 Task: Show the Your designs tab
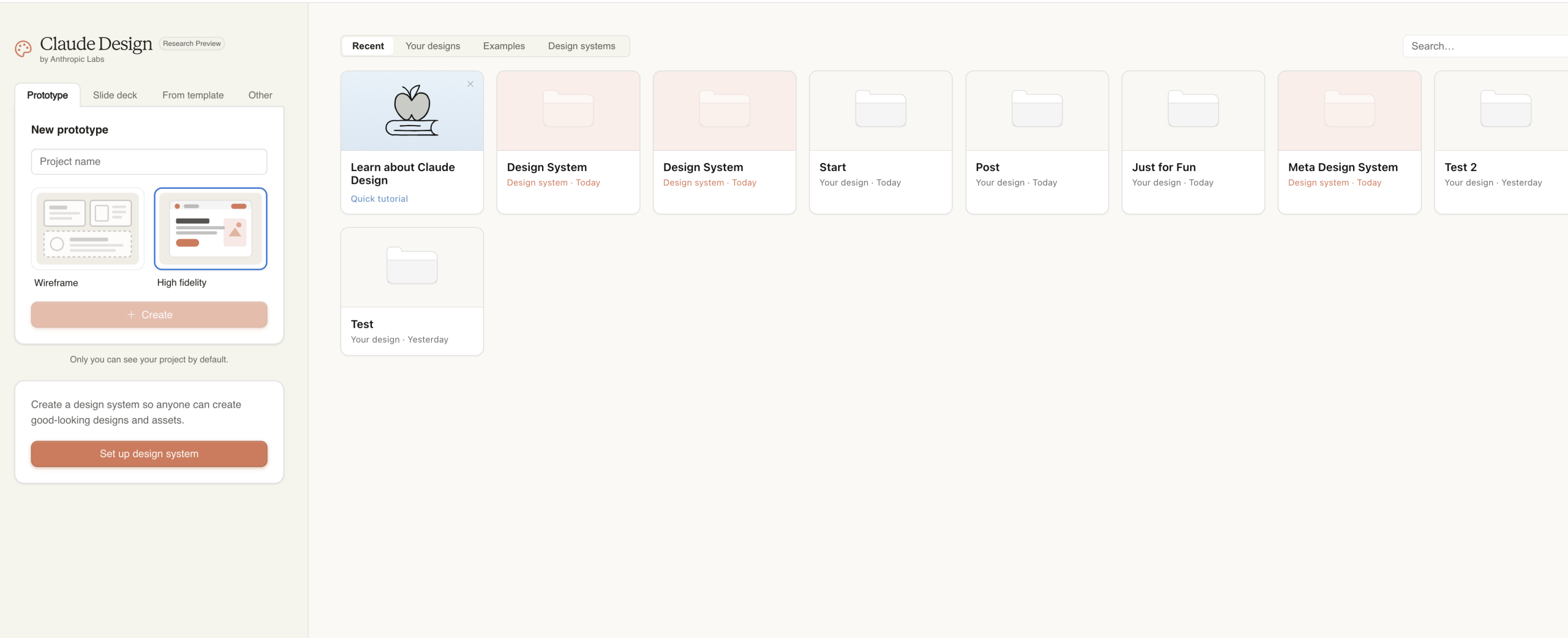(x=432, y=46)
